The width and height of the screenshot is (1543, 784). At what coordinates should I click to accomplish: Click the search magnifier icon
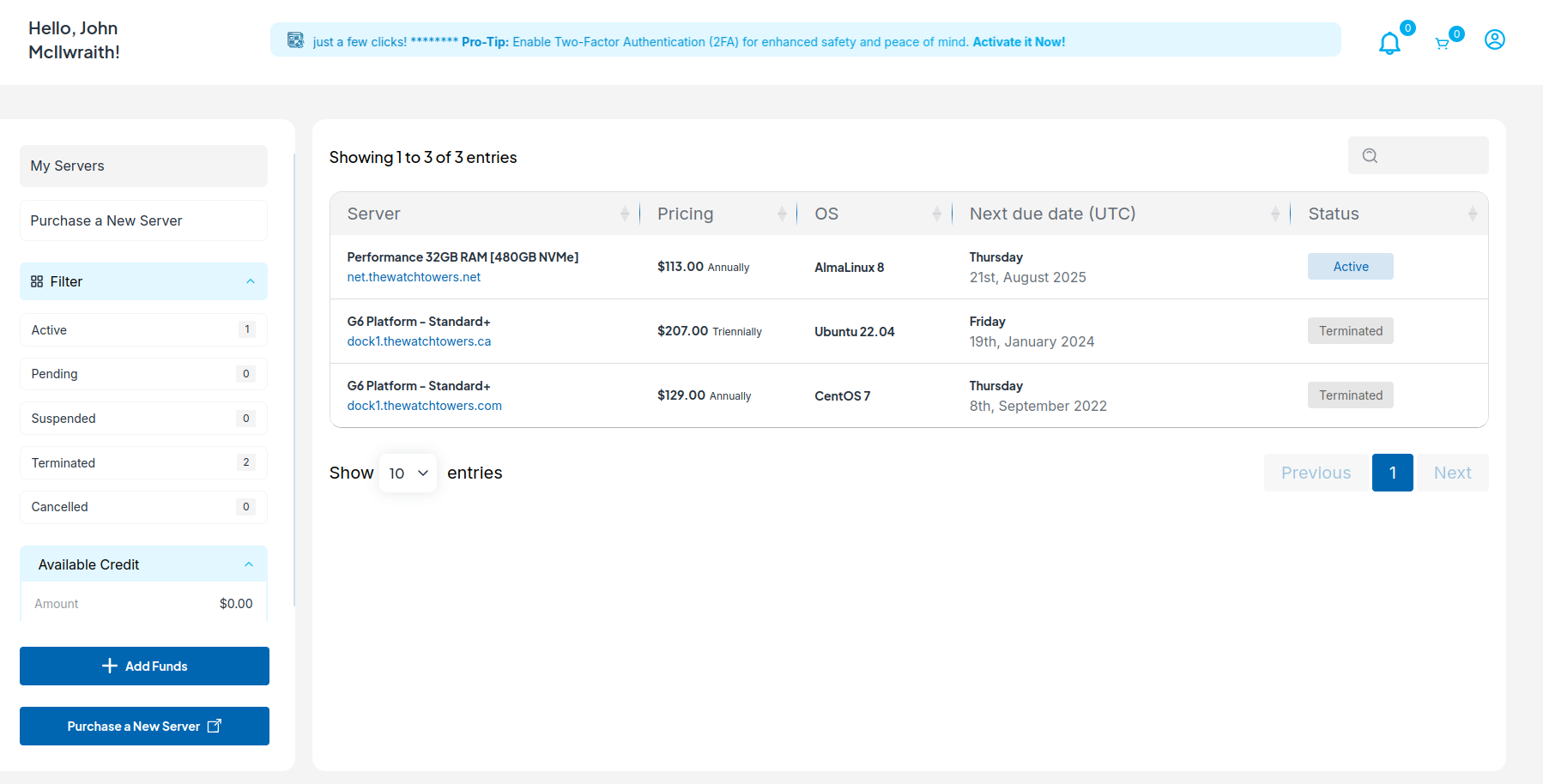tap(1370, 155)
